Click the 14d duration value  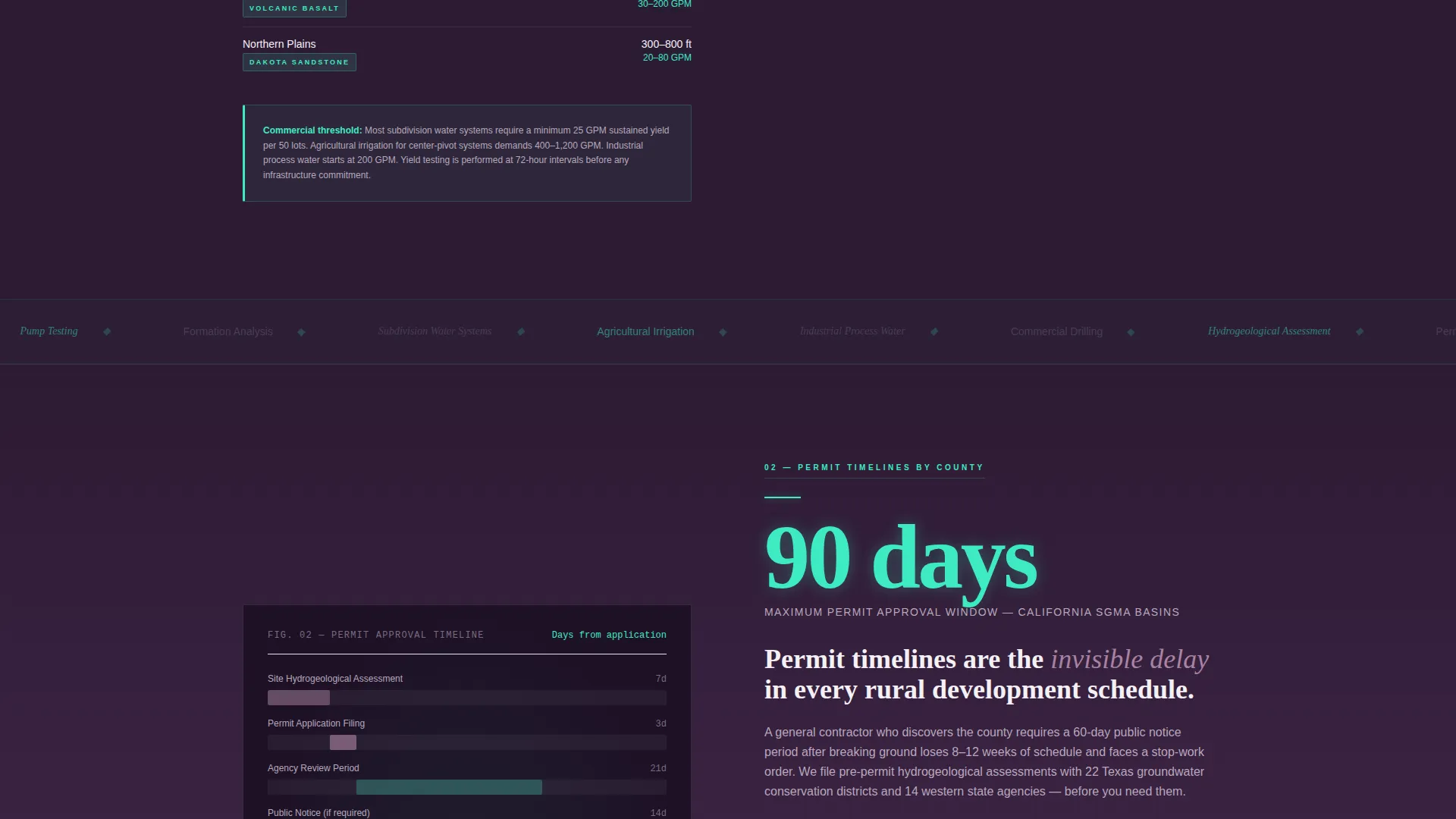click(658, 813)
